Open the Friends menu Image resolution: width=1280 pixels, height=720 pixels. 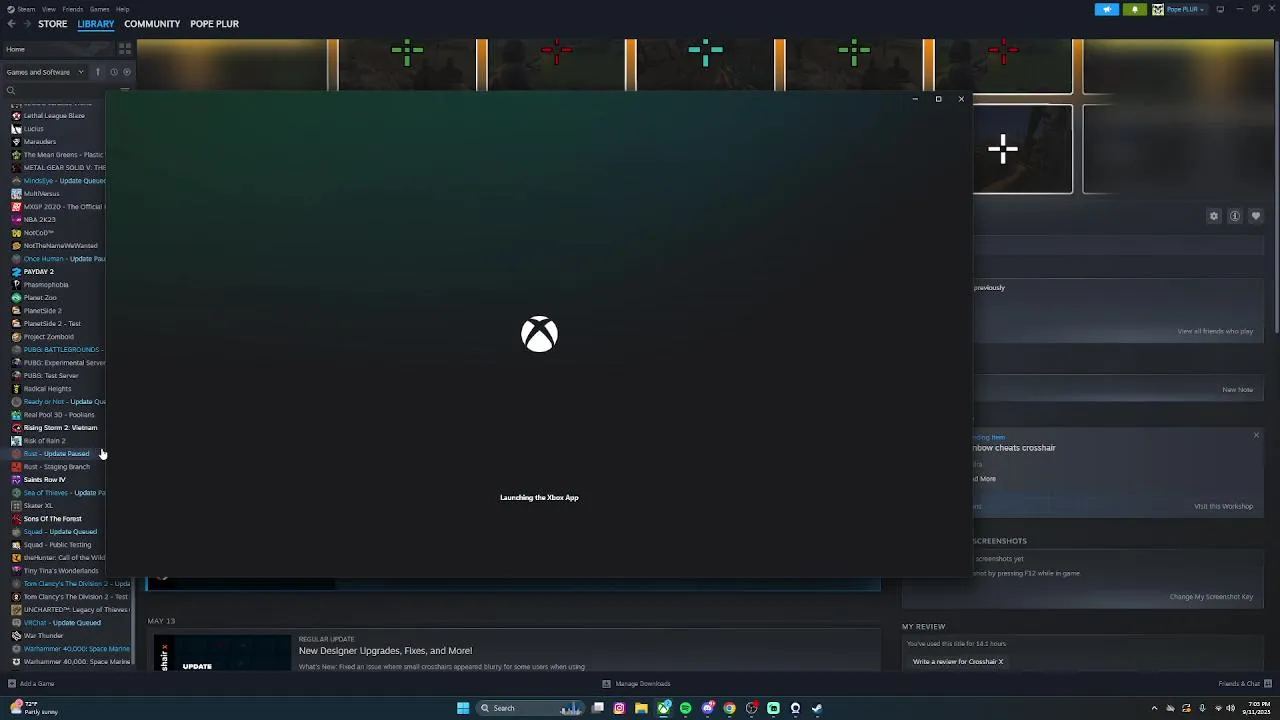tap(73, 9)
